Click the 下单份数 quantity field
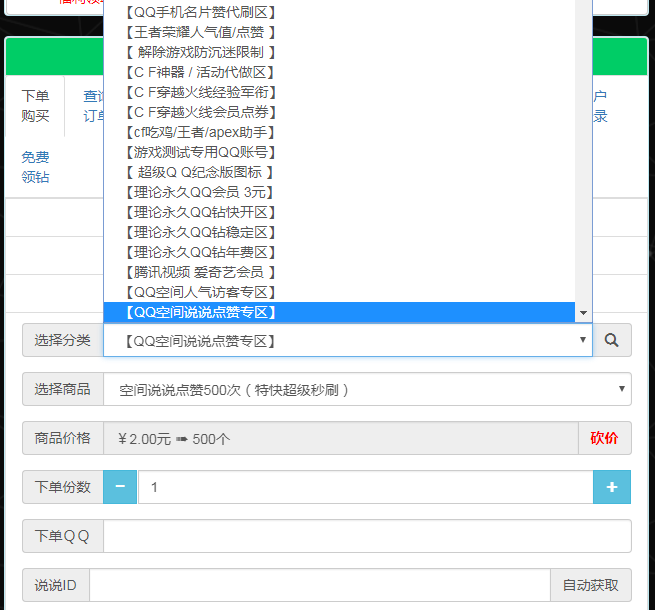The height and width of the screenshot is (610, 655). click(365, 487)
